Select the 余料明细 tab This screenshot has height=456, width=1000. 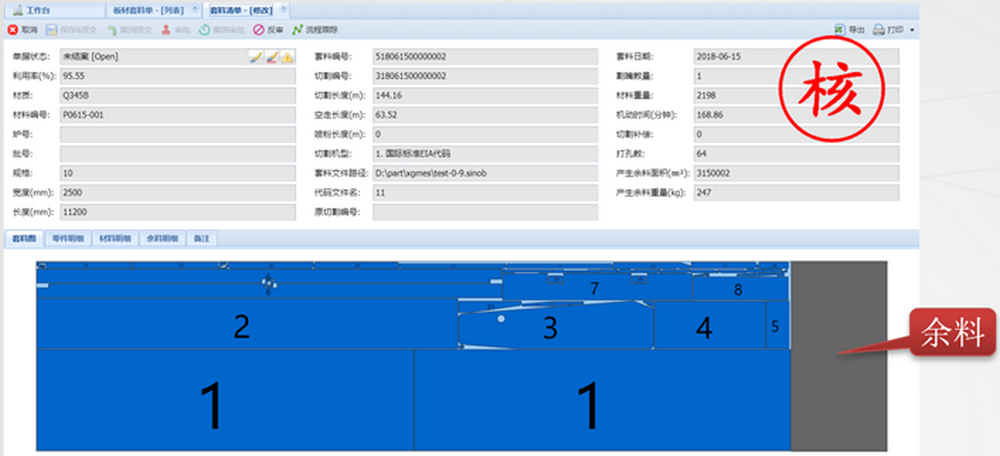click(x=161, y=239)
